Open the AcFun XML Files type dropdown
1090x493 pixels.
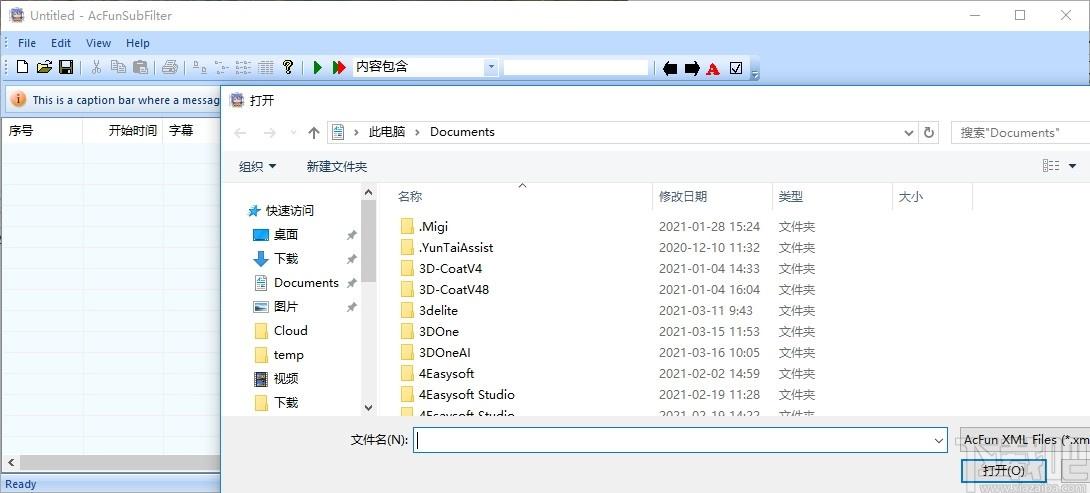(1024, 439)
